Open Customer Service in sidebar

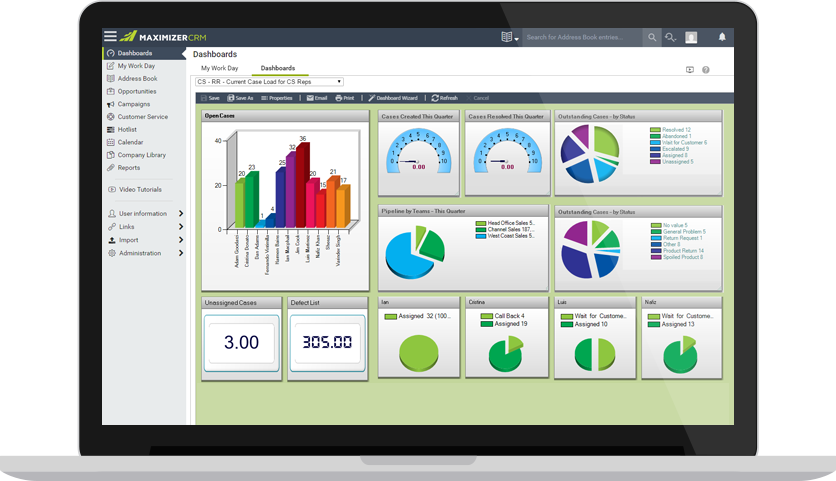point(142,117)
